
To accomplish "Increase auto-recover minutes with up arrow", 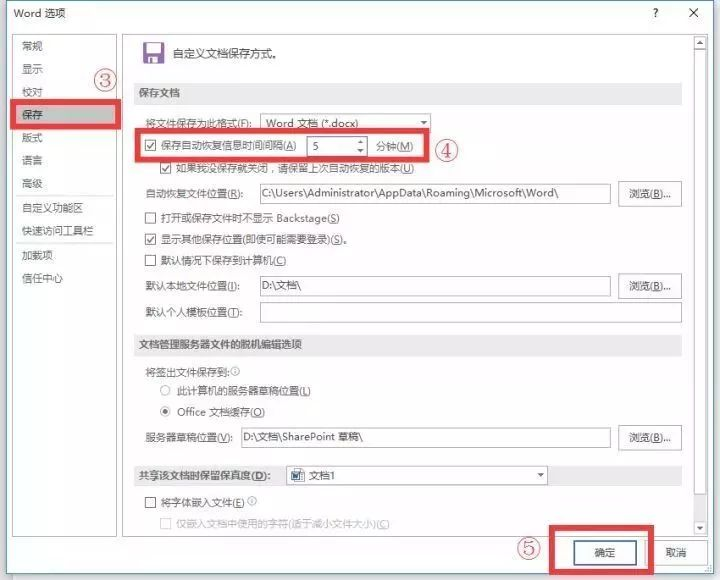I will click(360, 141).
